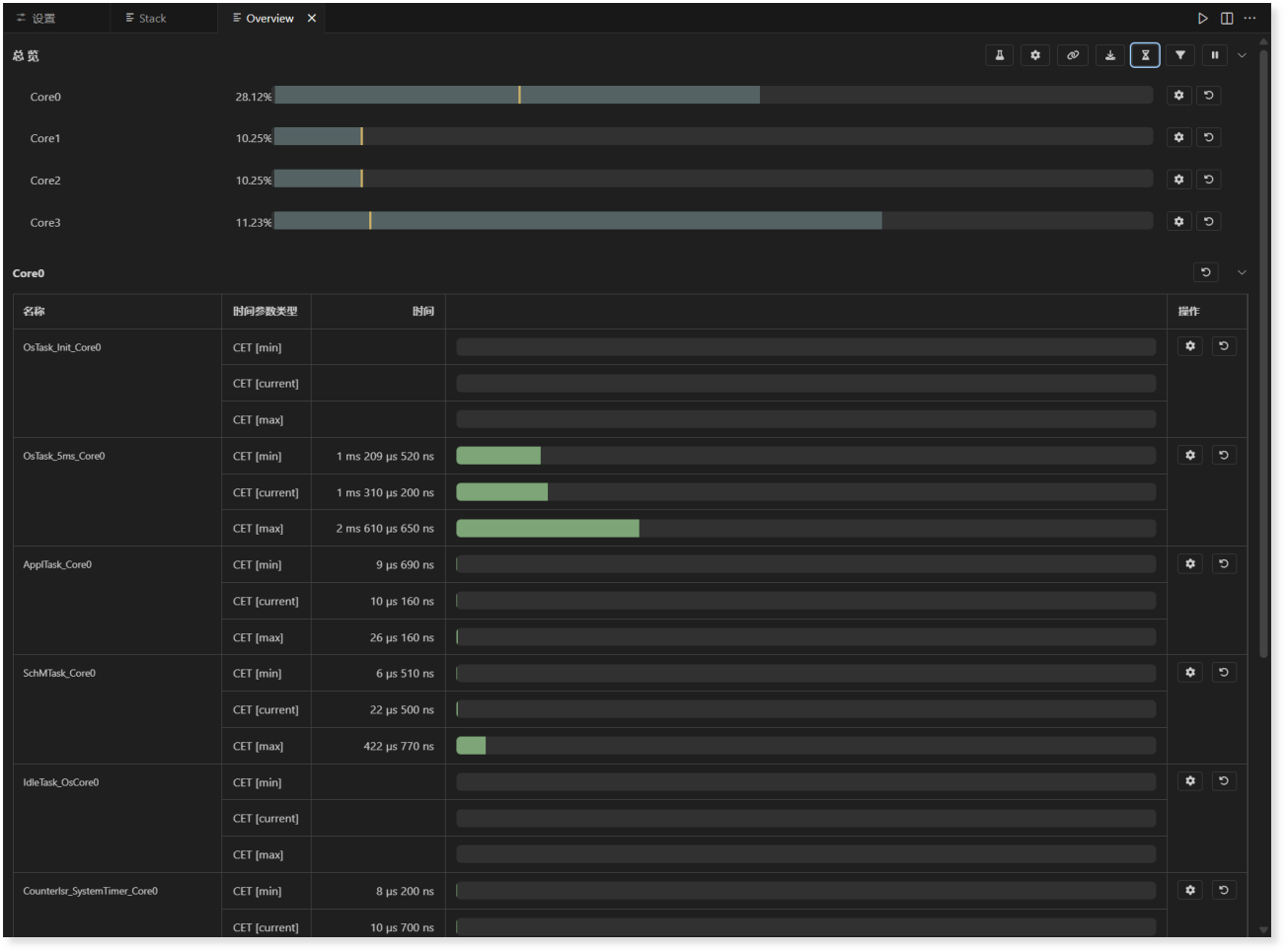Open settings for the SchMTask_Core0 row
The height and width of the screenshot is (952, 1287).
(x=1190, y=672)
